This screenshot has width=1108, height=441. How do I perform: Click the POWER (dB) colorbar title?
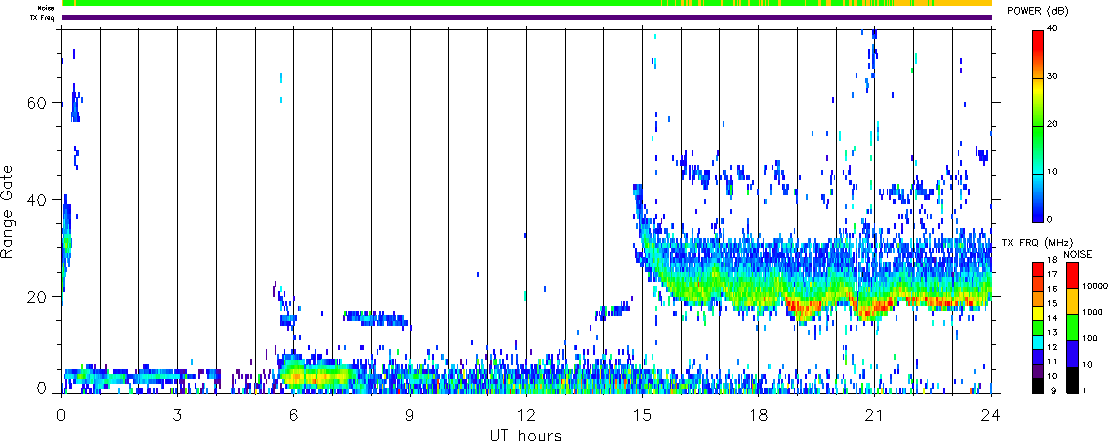[x=1038, y=11]
